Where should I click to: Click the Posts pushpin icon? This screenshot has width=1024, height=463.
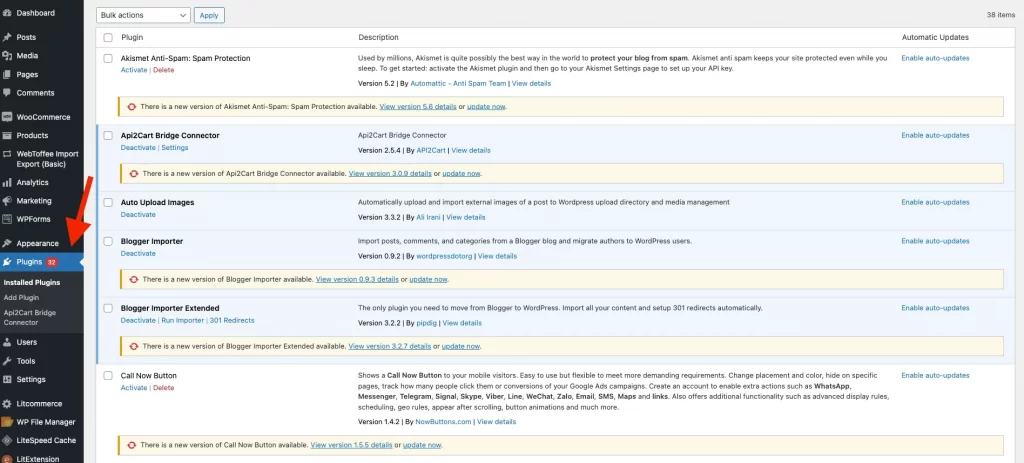(7, 37)
